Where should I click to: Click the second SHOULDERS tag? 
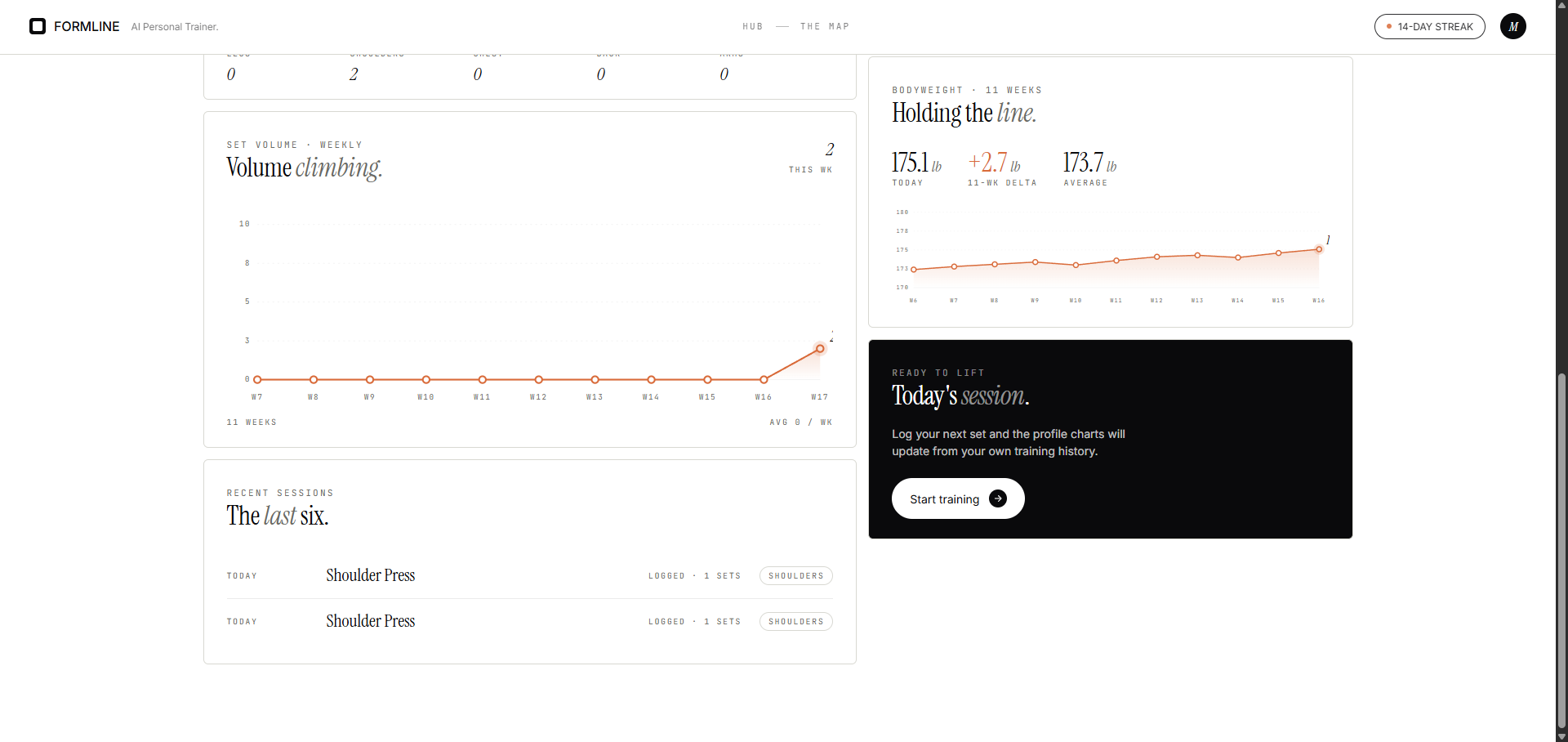click(796, 622)
